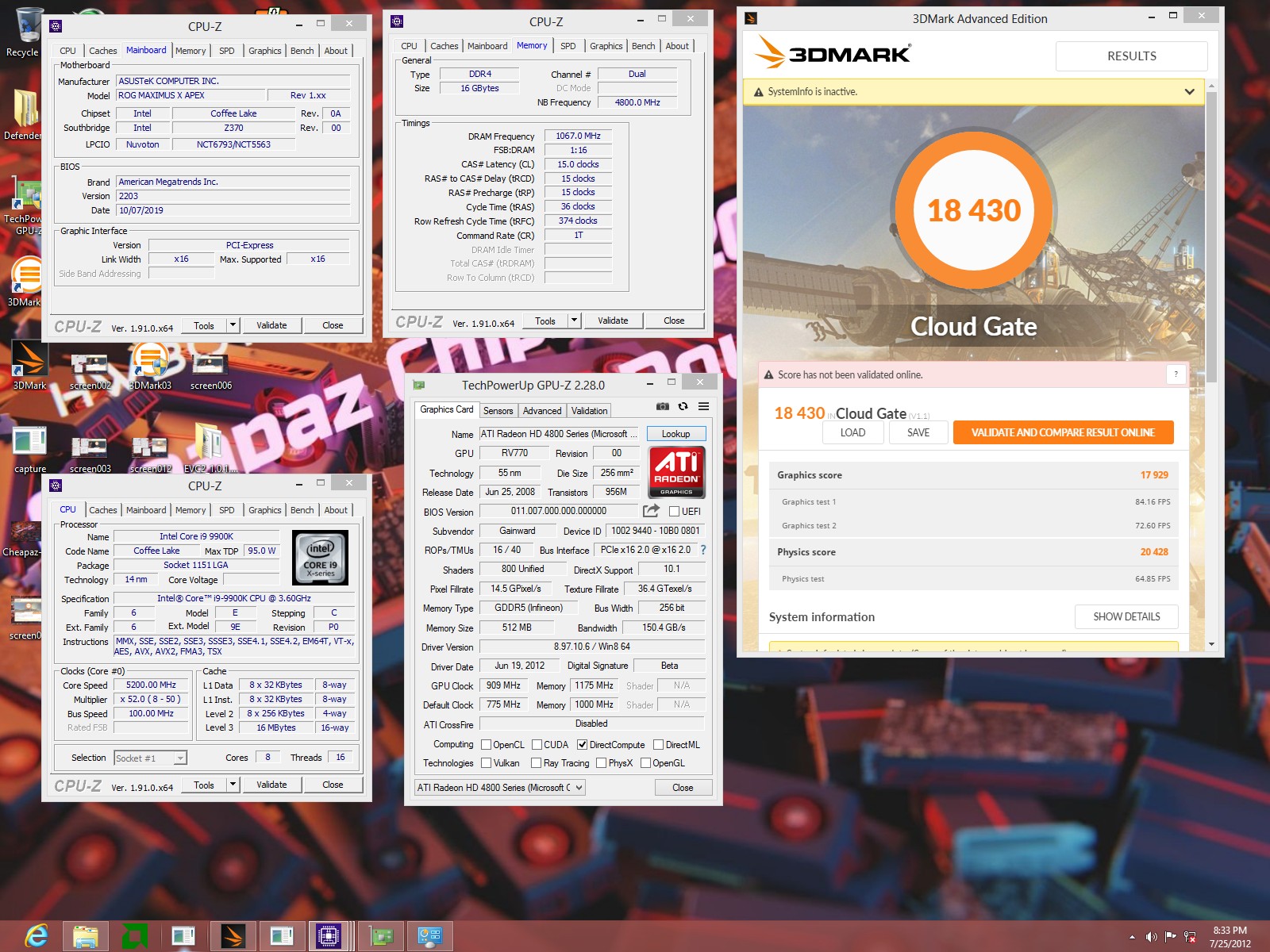Click SHOW DETAILS for System information
Image resolution: width=1270 pixels, height=952 pixels.
pyautogui.click(x=1126, y=616)
